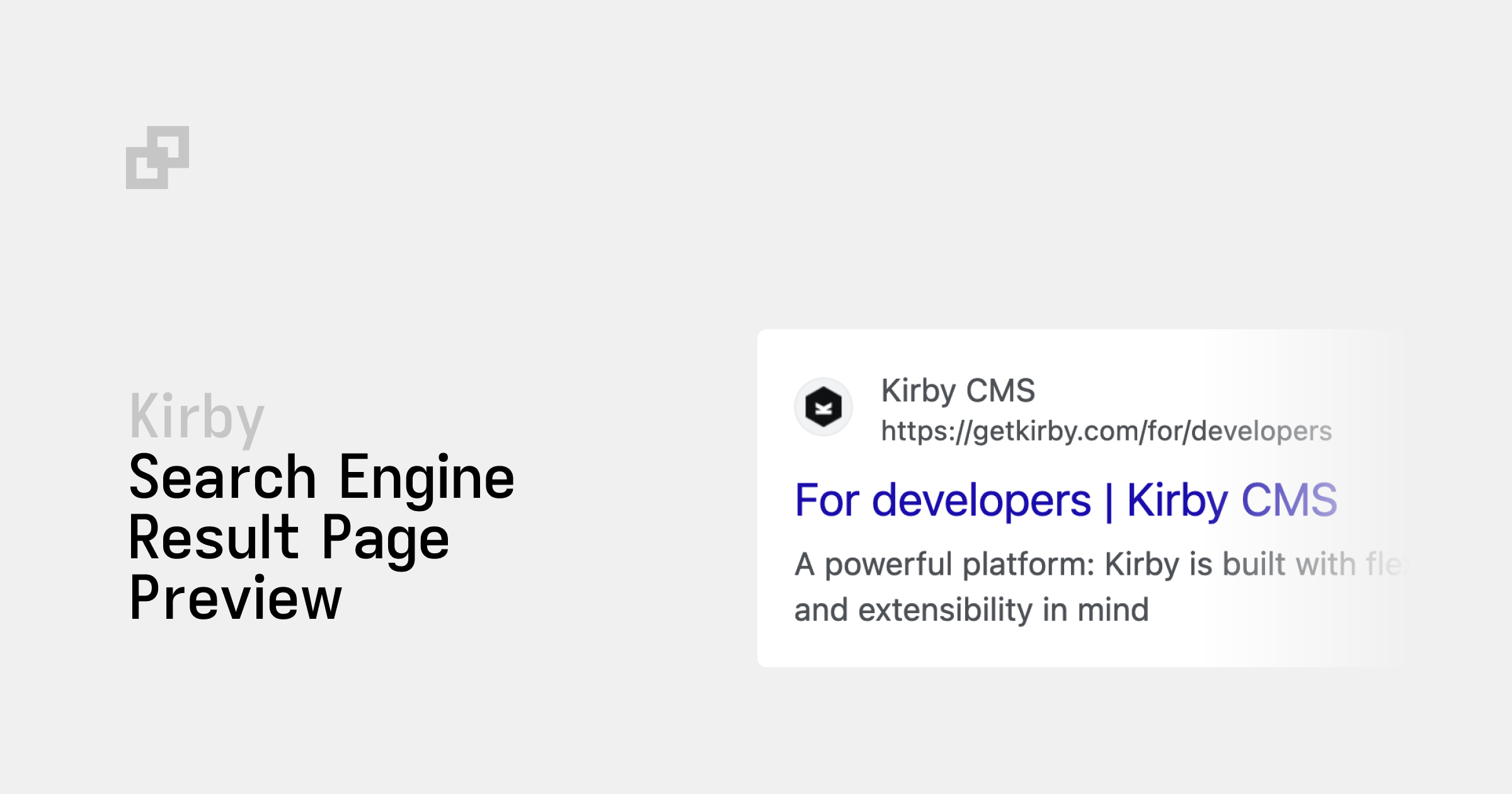1512x794 pixels.
Task: Click the white K glyph inside the hexagon
Action: 824,410
